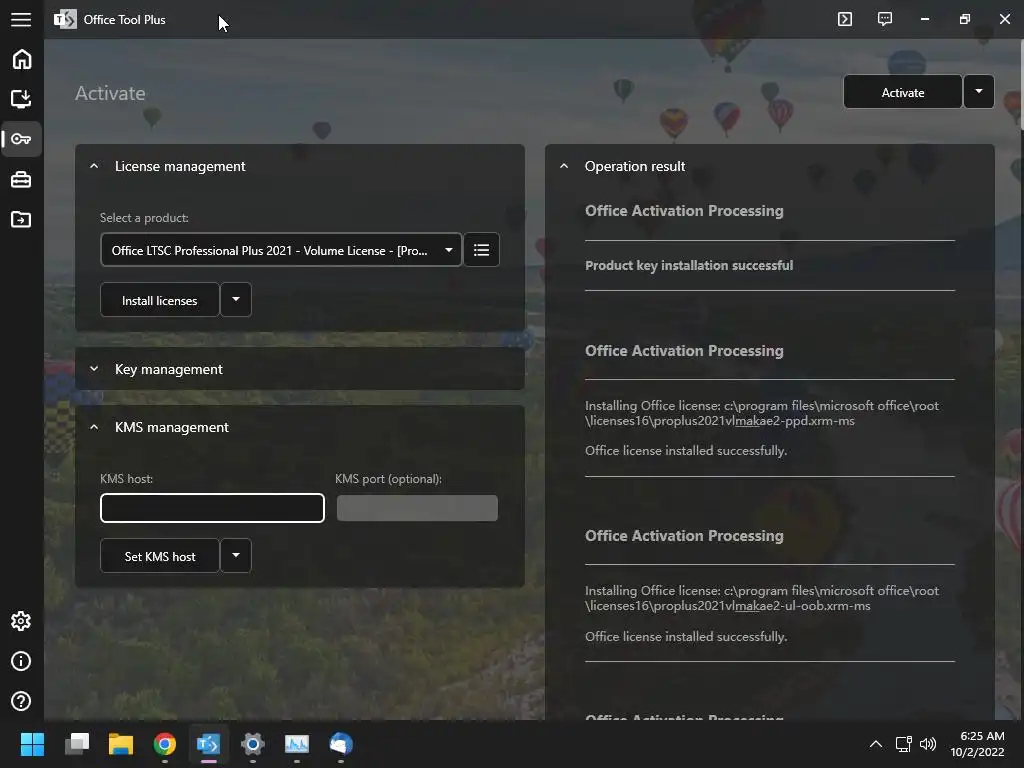Open the blue bird taskbar app

click(341, 744)
